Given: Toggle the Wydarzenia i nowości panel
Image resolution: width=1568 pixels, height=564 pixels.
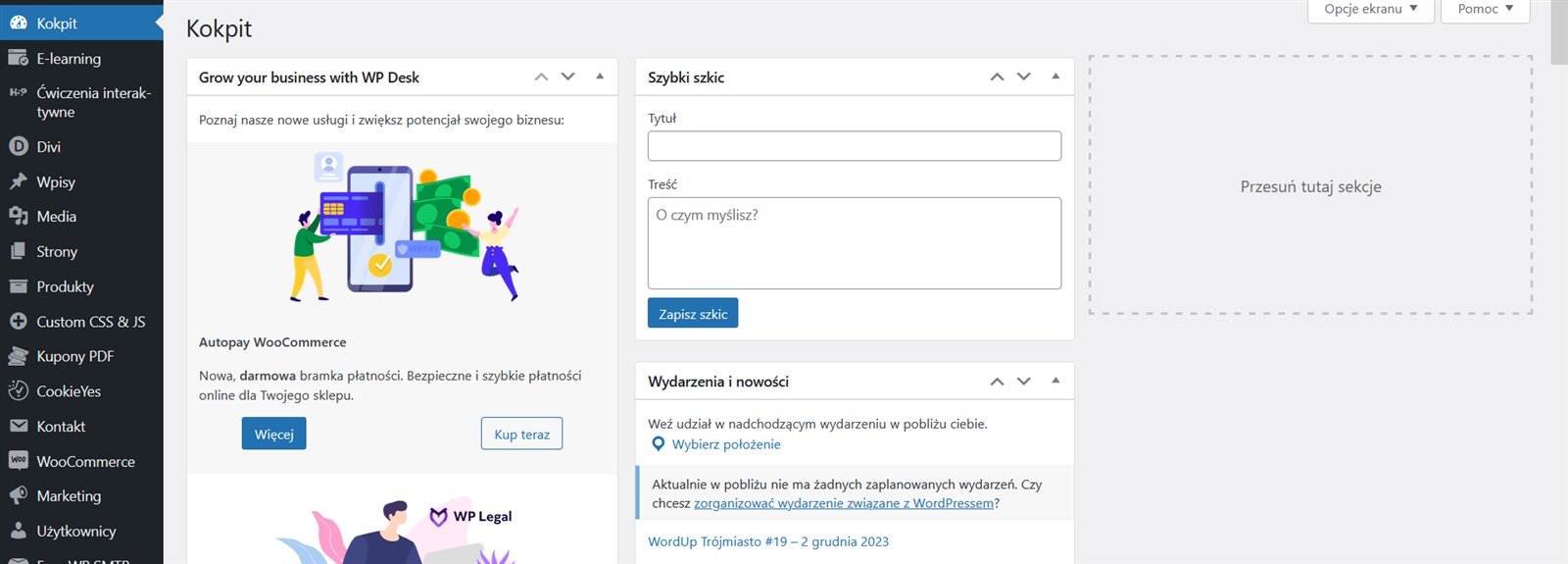Looking at the screenshot, I should pyautogui.click(x=1055, y=381).
